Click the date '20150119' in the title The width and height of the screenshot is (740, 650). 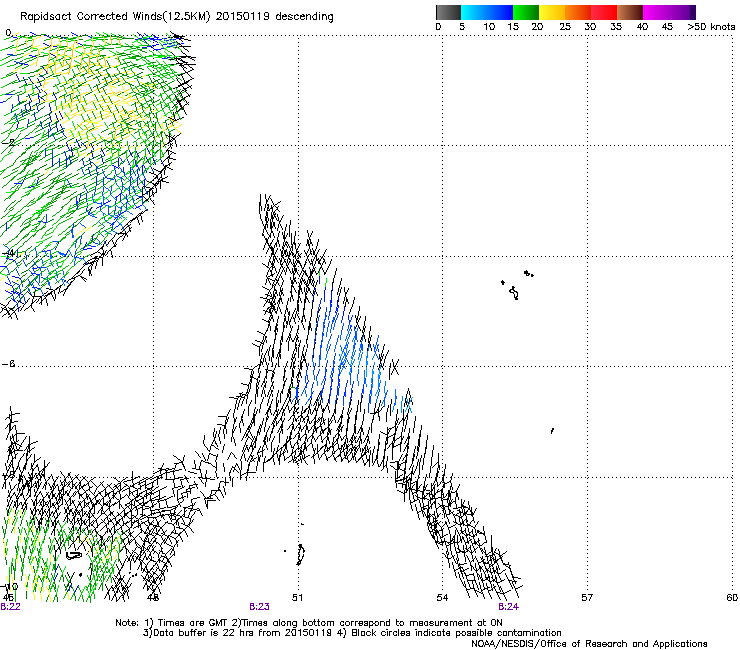(243, 17)
